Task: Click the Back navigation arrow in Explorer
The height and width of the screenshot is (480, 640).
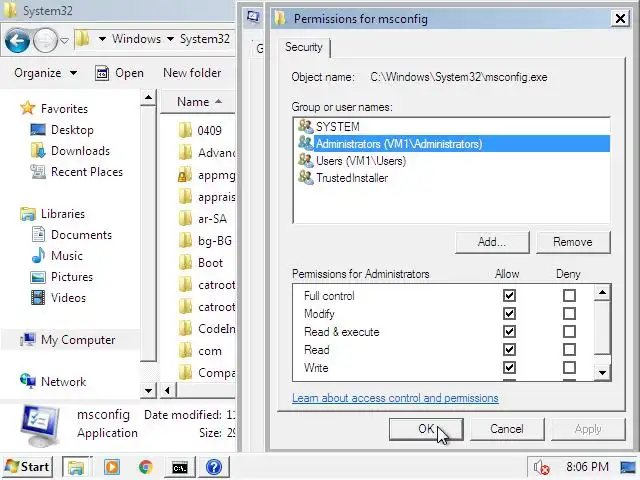Action: pos(17,40)
